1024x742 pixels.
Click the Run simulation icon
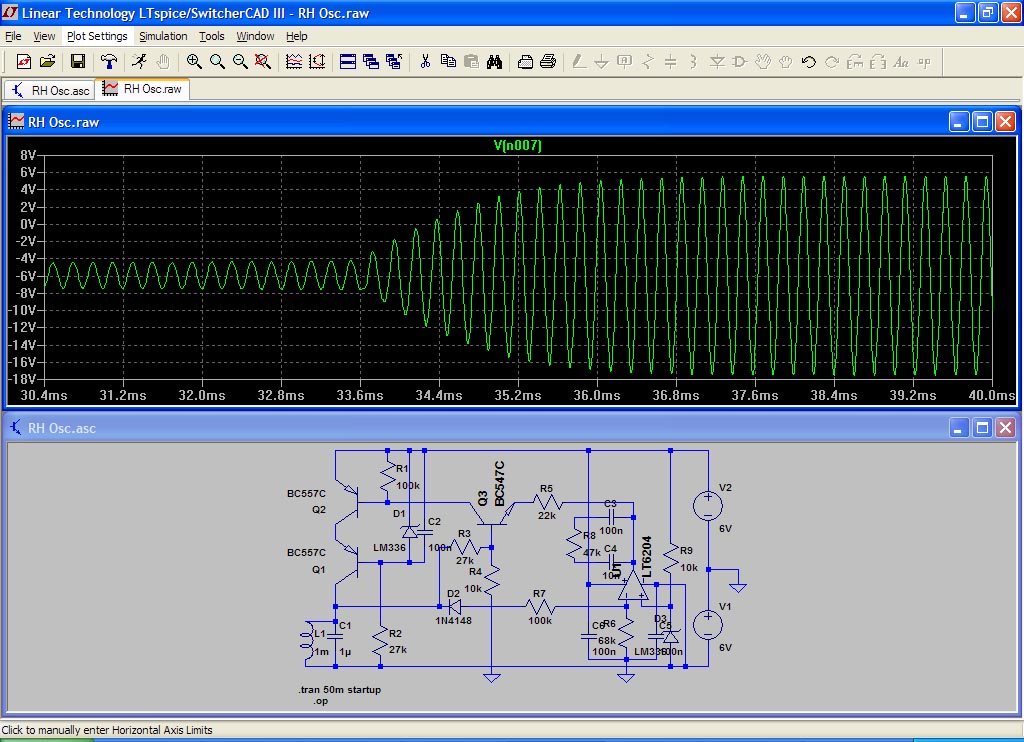(x=140, y=62)
